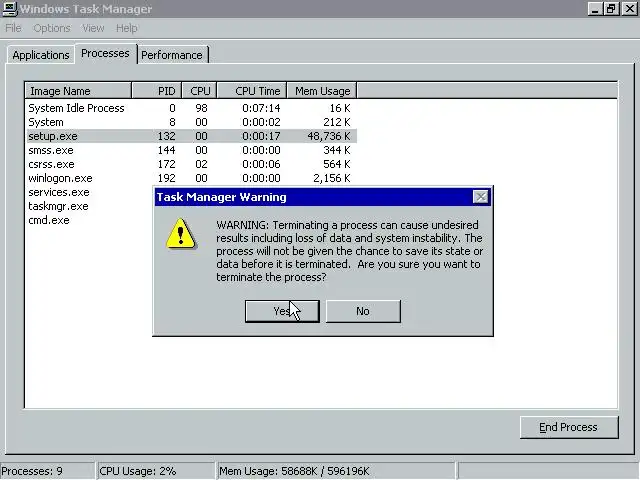Select the System Idle Process row

(x=191, y=108)
